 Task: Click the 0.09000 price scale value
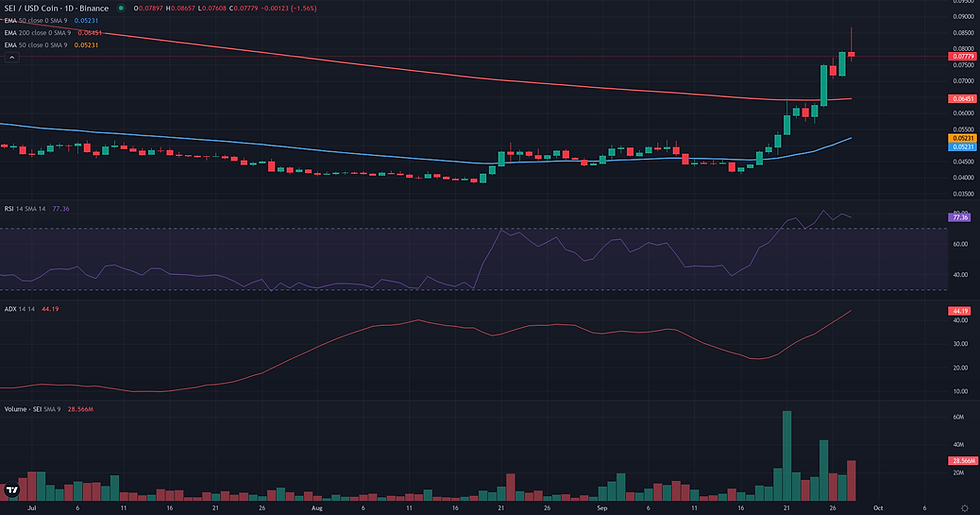pyautogui.click(x=963, y=17)
